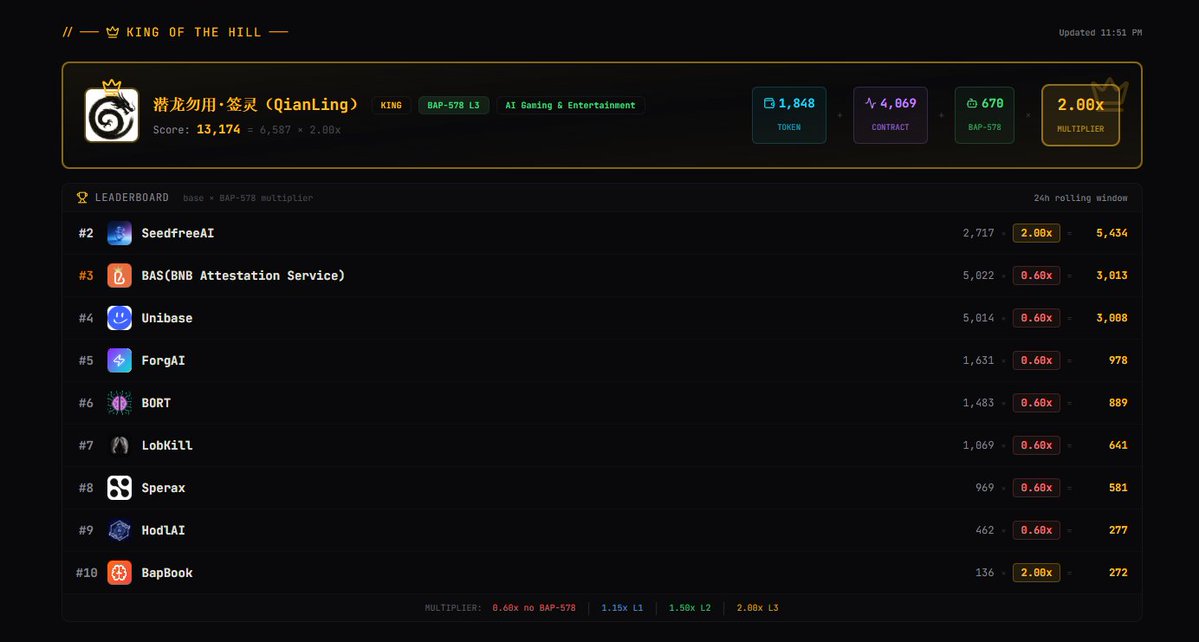This screenshot has height=642, width=1199.
Task: Click the base score 5,022
Action: 979,275
